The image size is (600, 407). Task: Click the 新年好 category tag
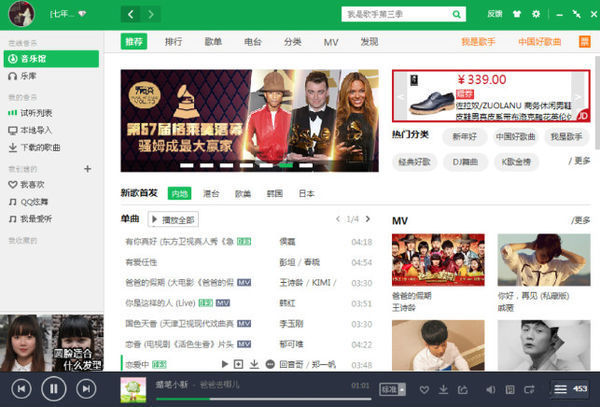point(465,137)
